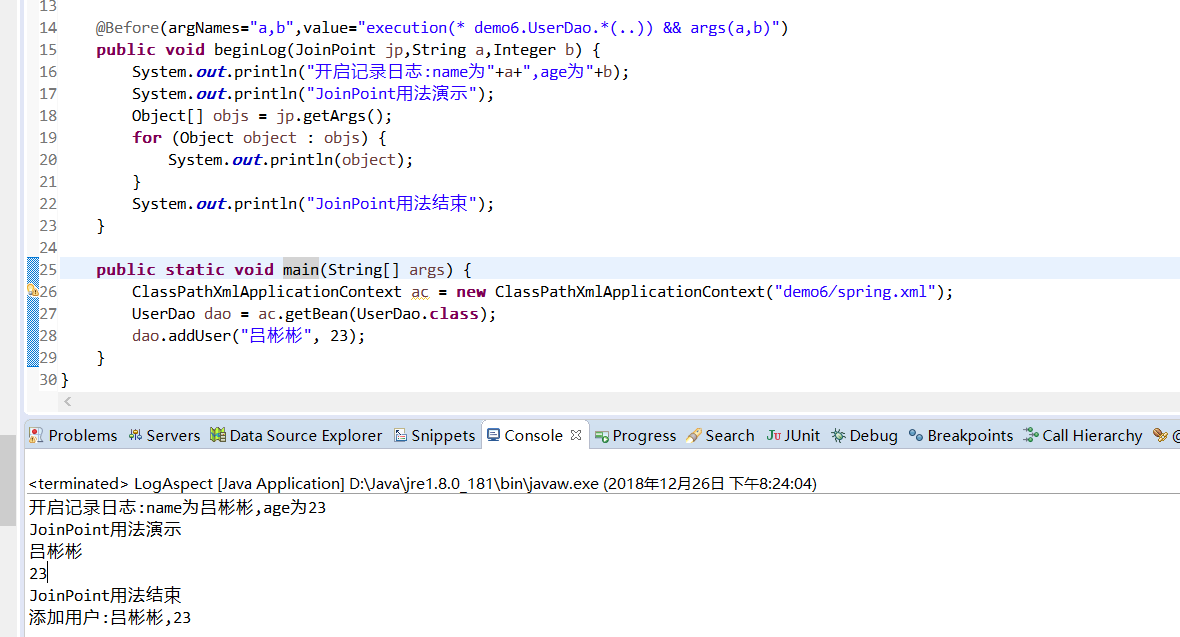
Task: Click the partially visible tab icon after Call Hierarchy
Action: point(1160,435)
